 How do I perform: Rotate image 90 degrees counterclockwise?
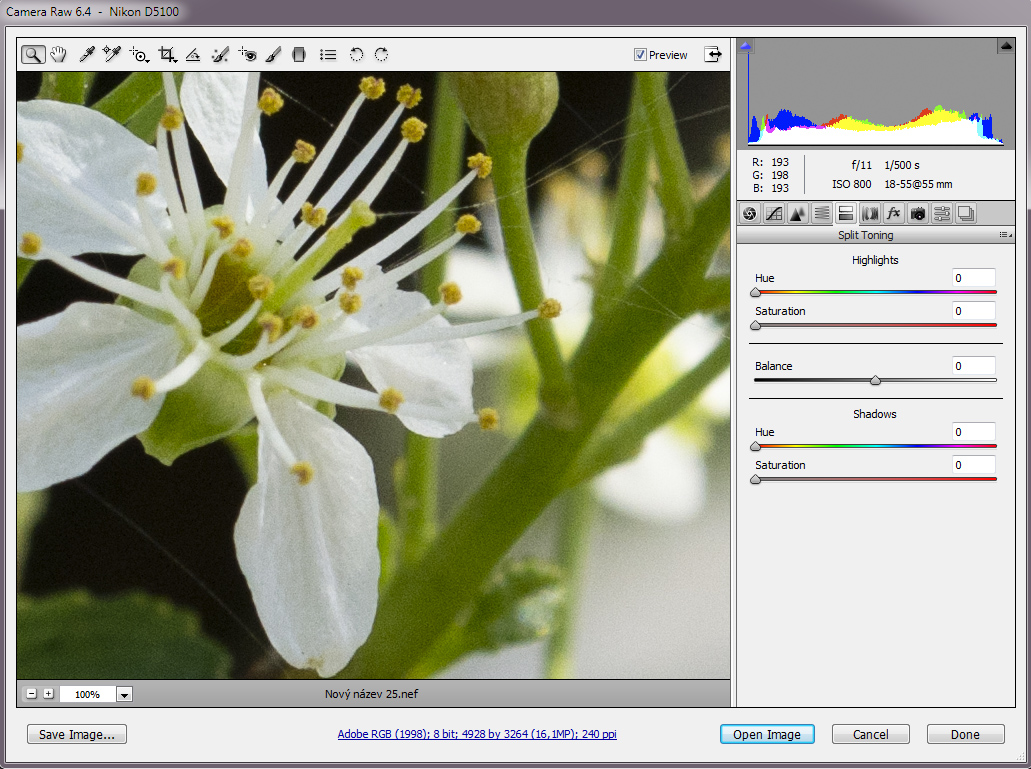pos(356,55)
